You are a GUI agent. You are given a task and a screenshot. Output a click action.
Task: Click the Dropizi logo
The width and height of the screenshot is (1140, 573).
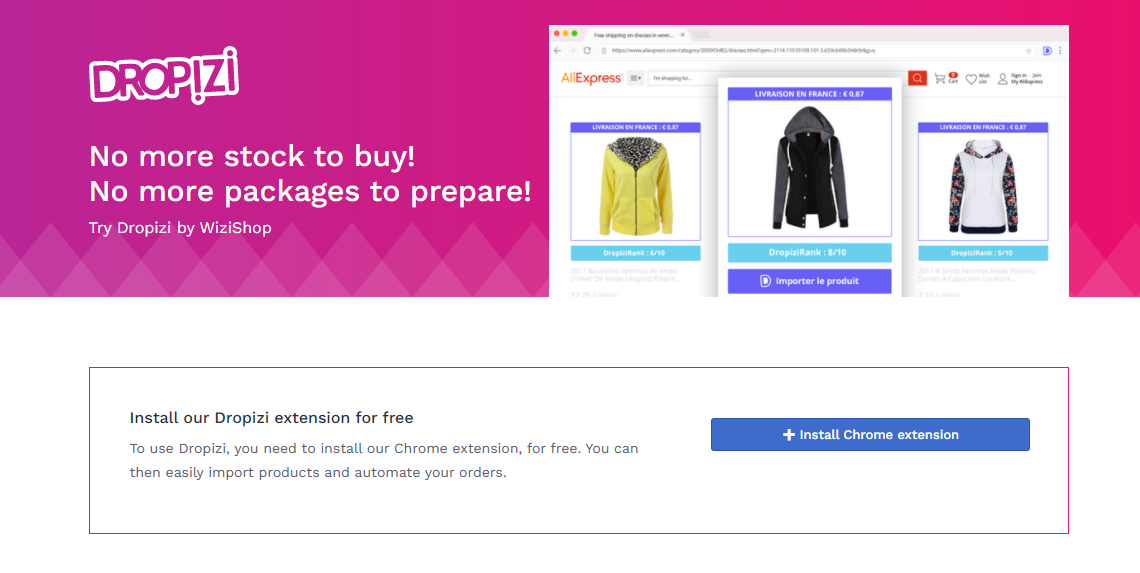pyautogui.click(x=164, y=76)
